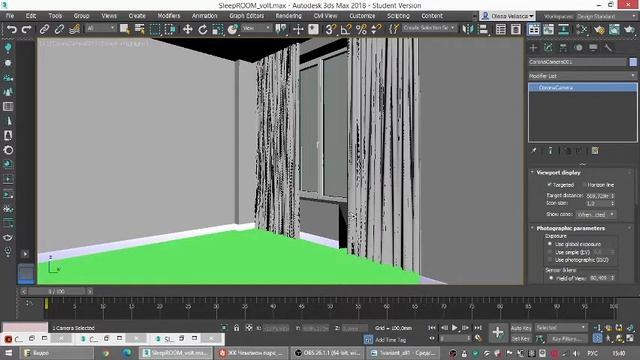Open the key filter Selected dropdown
This screenshot has width=640, height=360.
pos(561,328)
